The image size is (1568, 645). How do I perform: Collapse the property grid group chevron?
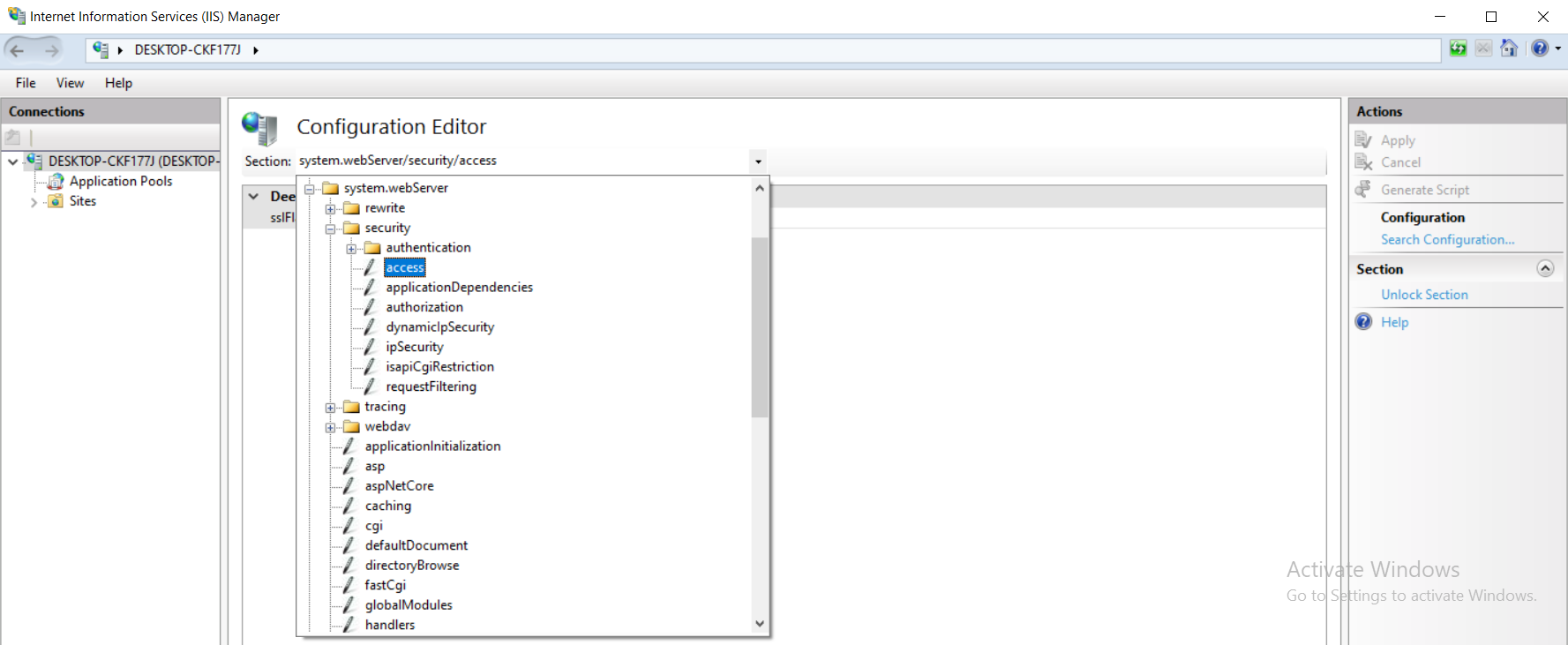[254, 196]
